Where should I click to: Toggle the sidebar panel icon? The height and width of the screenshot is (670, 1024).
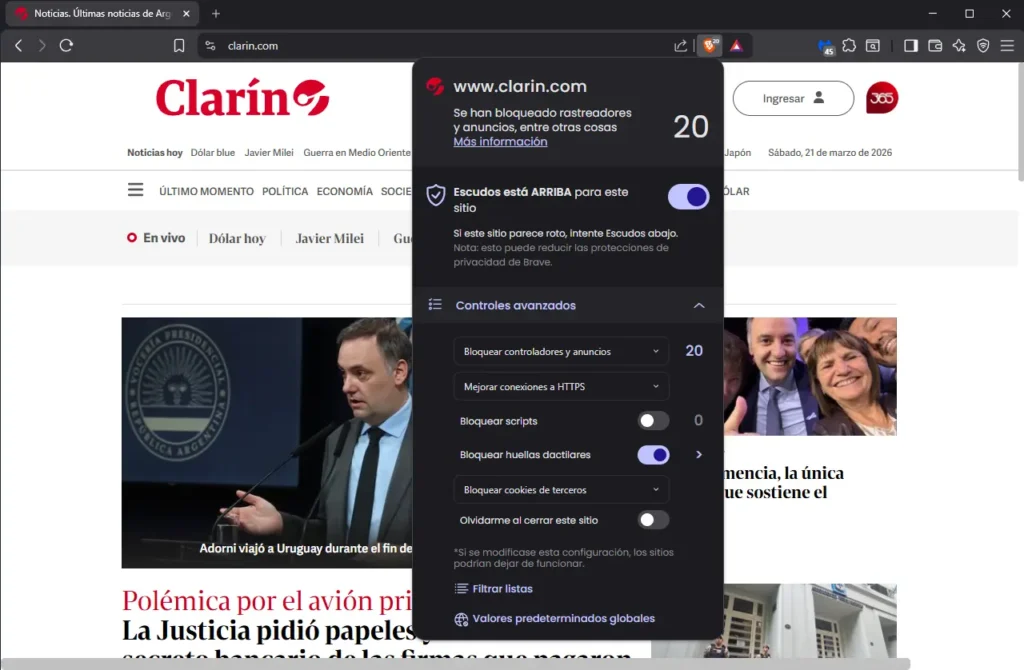(911, 45)
